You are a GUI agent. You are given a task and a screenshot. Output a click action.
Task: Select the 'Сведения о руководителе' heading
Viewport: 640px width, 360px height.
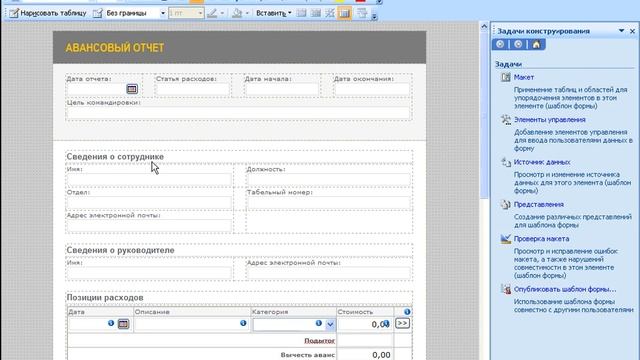(120, 250)
